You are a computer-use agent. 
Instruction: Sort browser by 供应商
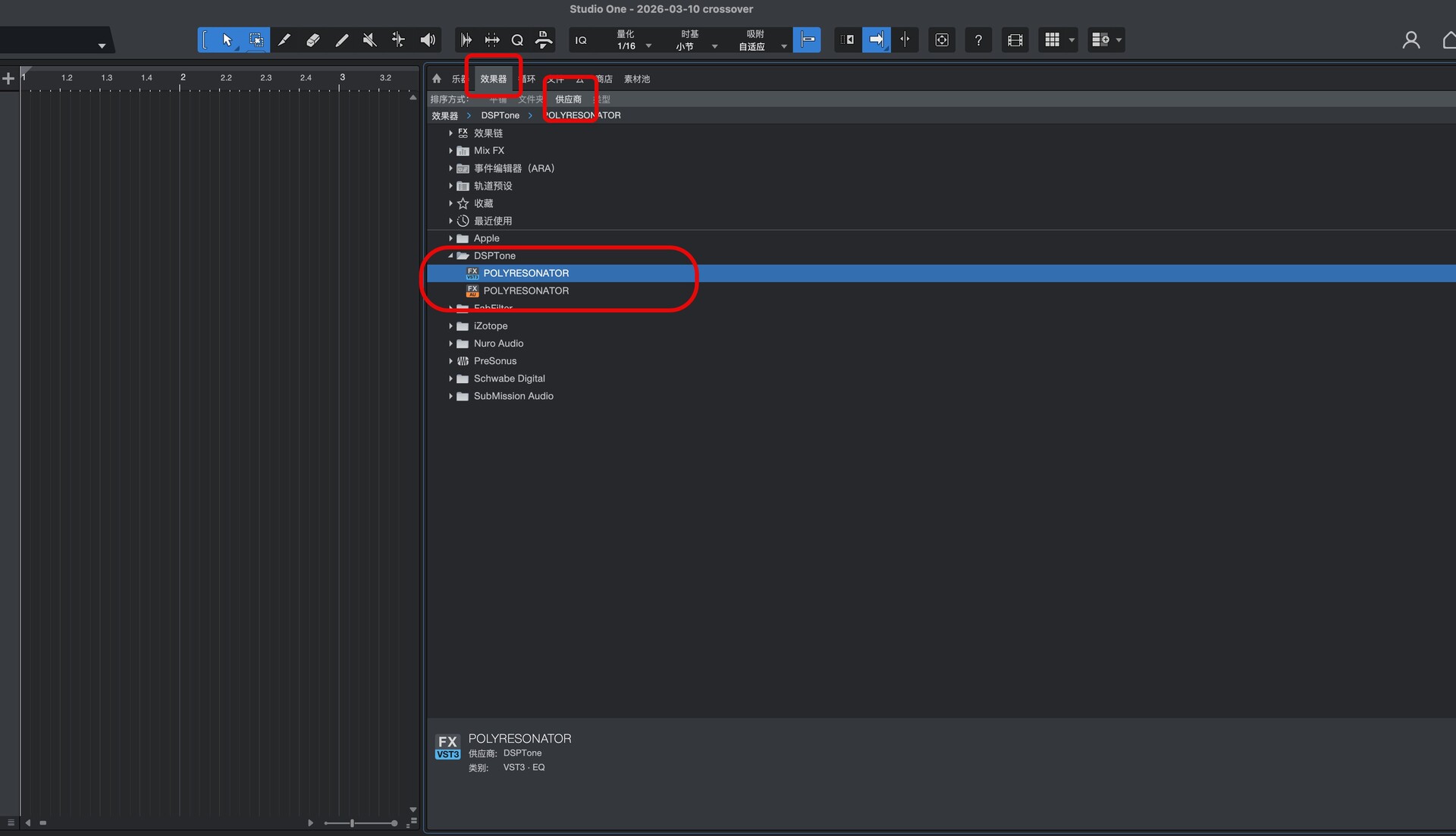[568, 99]
